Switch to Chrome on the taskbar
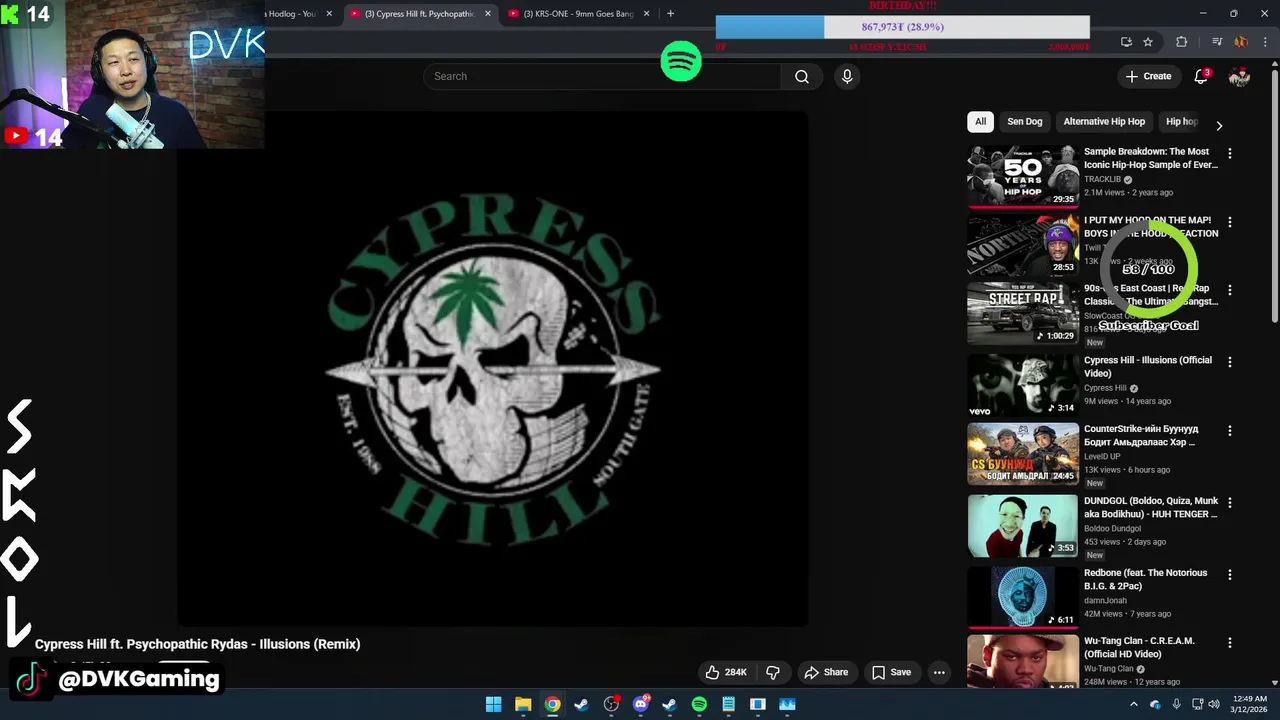This screenshot has height=720, width=1280. (552, 704)
